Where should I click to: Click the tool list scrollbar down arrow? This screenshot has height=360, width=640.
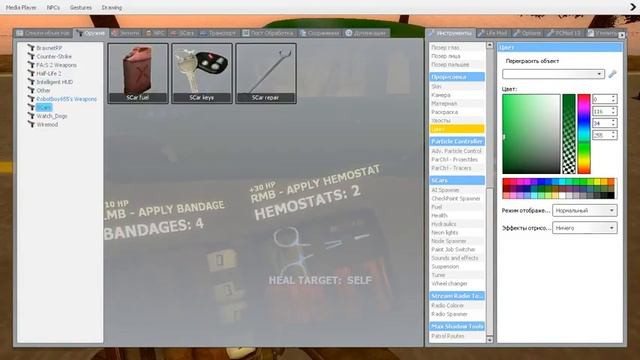point(490,339)
